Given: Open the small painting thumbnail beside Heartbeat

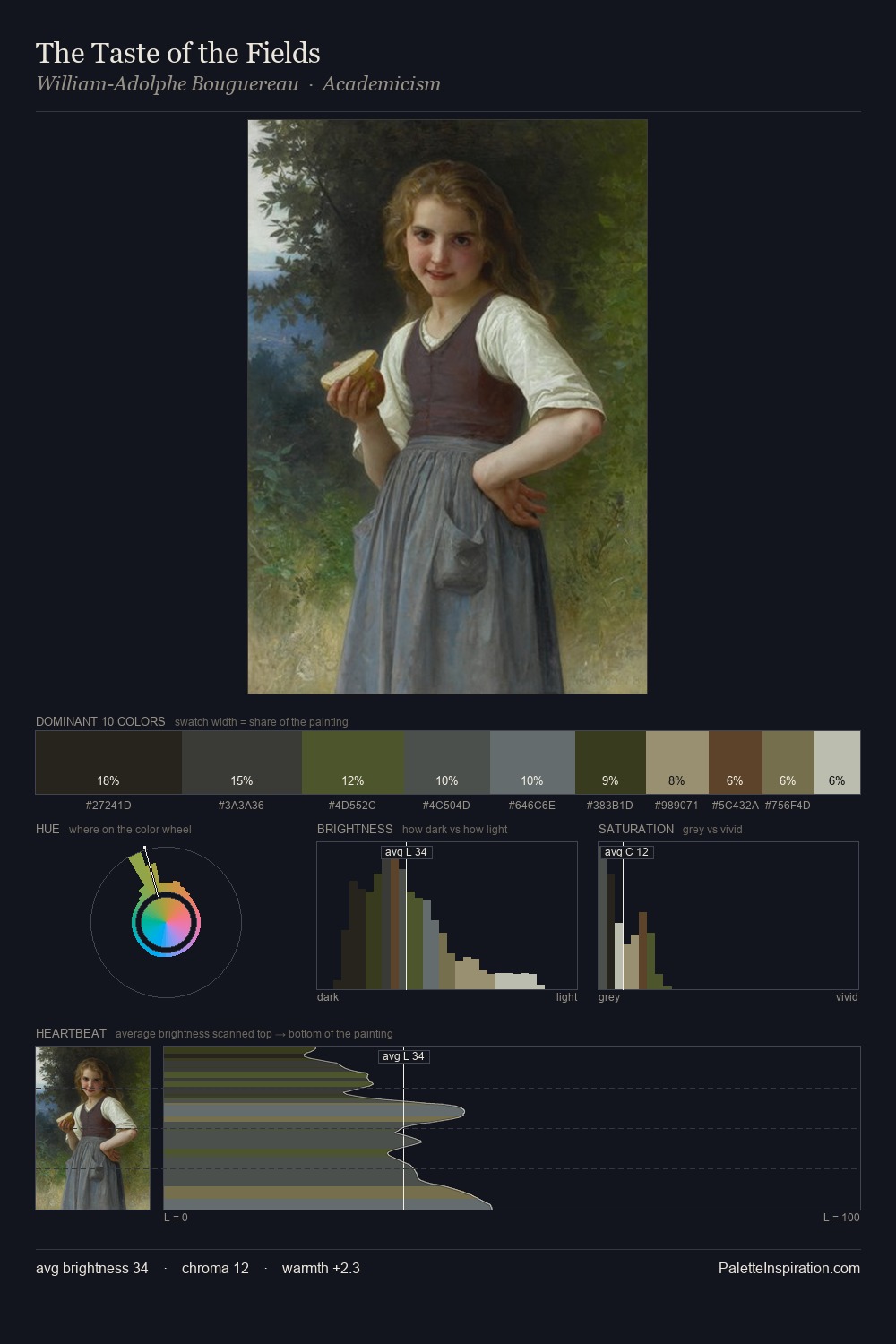Looking at the screenshot, I should click(x=93, y=1128).
